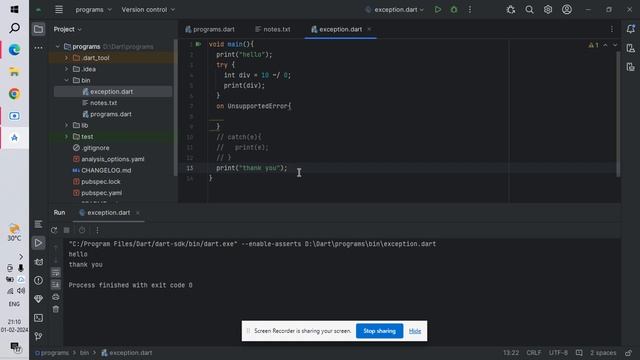The height and width of the screenshot is (360, 640).
Task: Open more tool windows ellipsis in left sidebar
Action: [38, 48]
